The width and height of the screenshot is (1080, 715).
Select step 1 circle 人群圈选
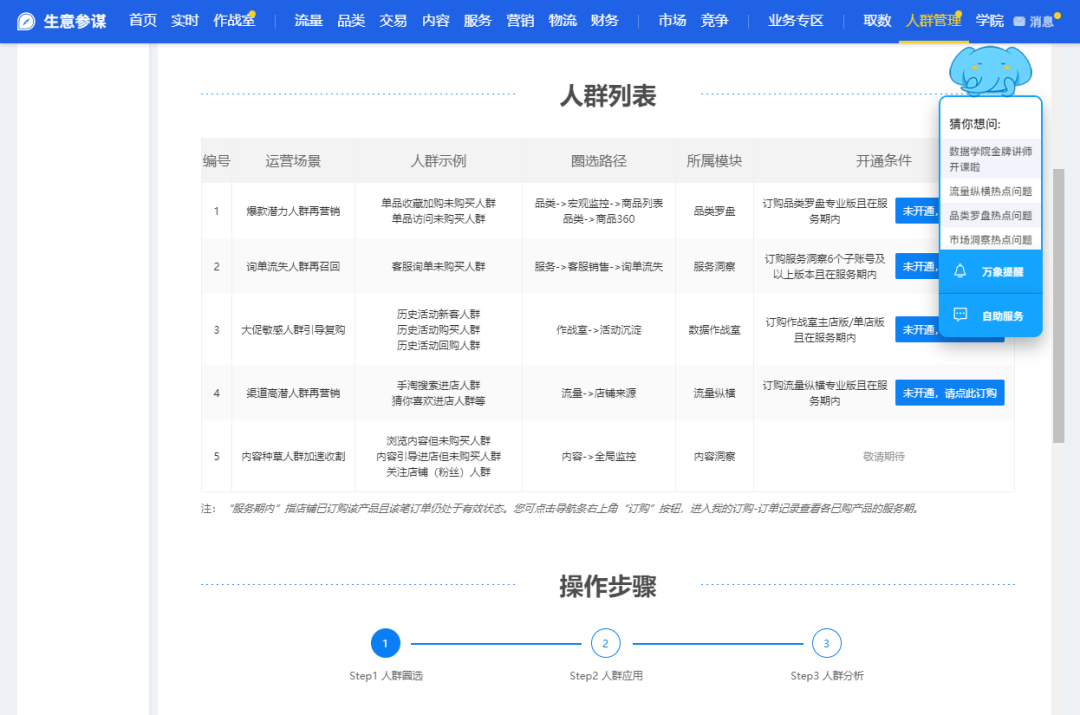tap(385, 643)
